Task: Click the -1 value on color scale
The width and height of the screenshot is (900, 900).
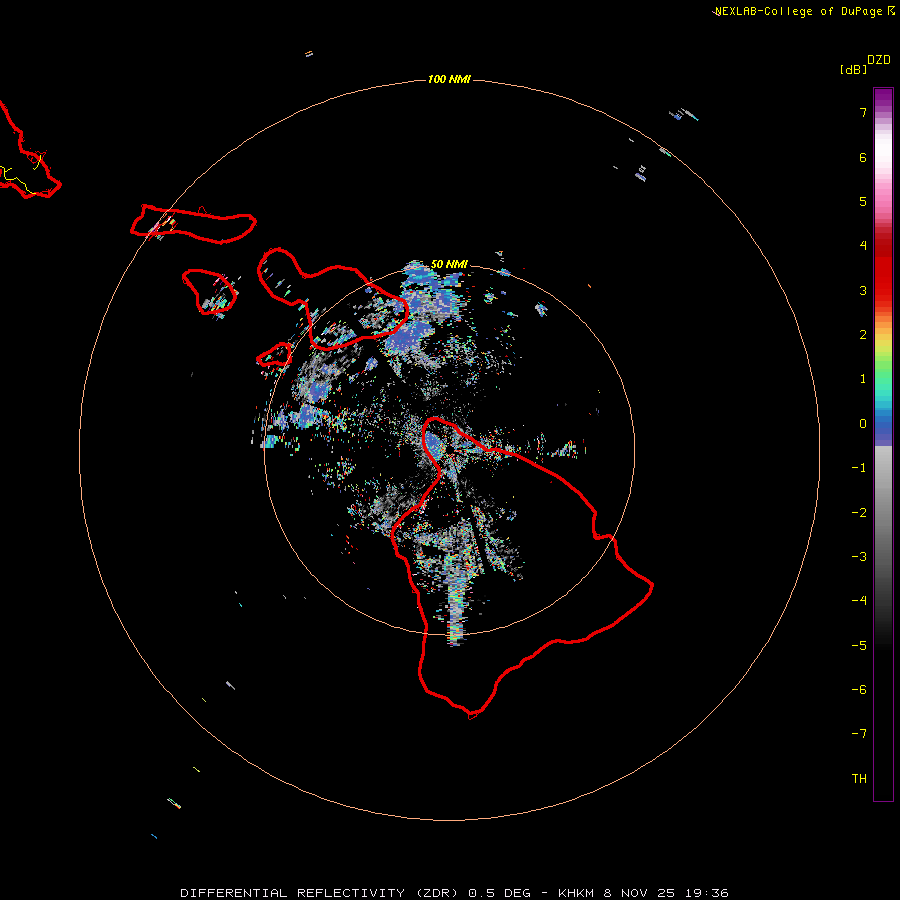Action: point(859,468)
